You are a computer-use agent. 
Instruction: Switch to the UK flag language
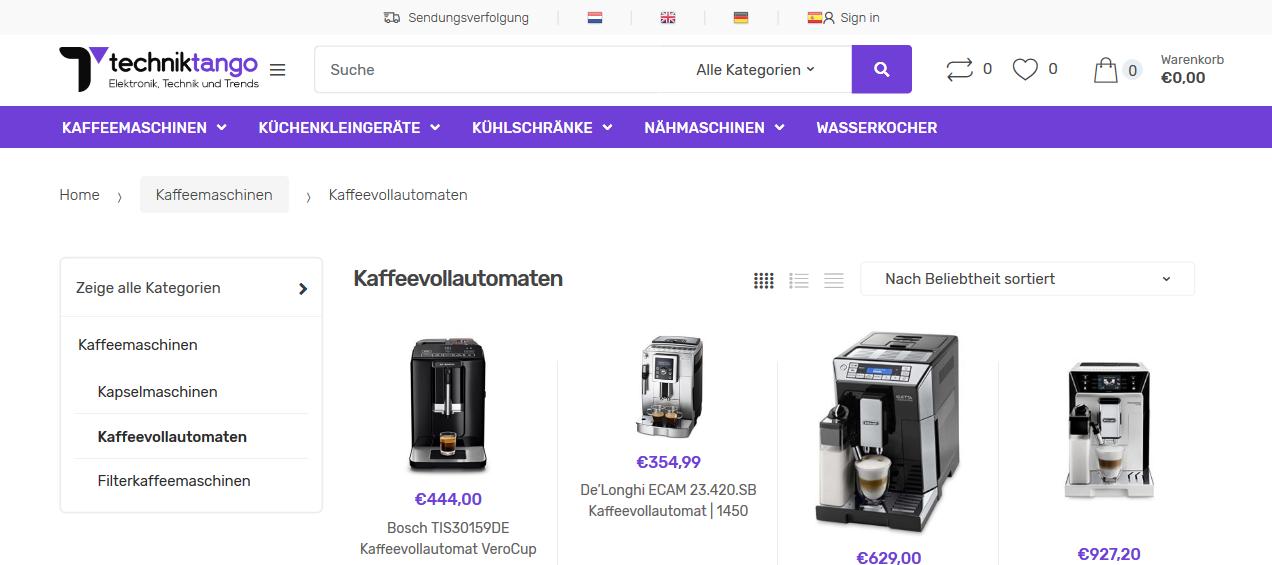[668, 18]
